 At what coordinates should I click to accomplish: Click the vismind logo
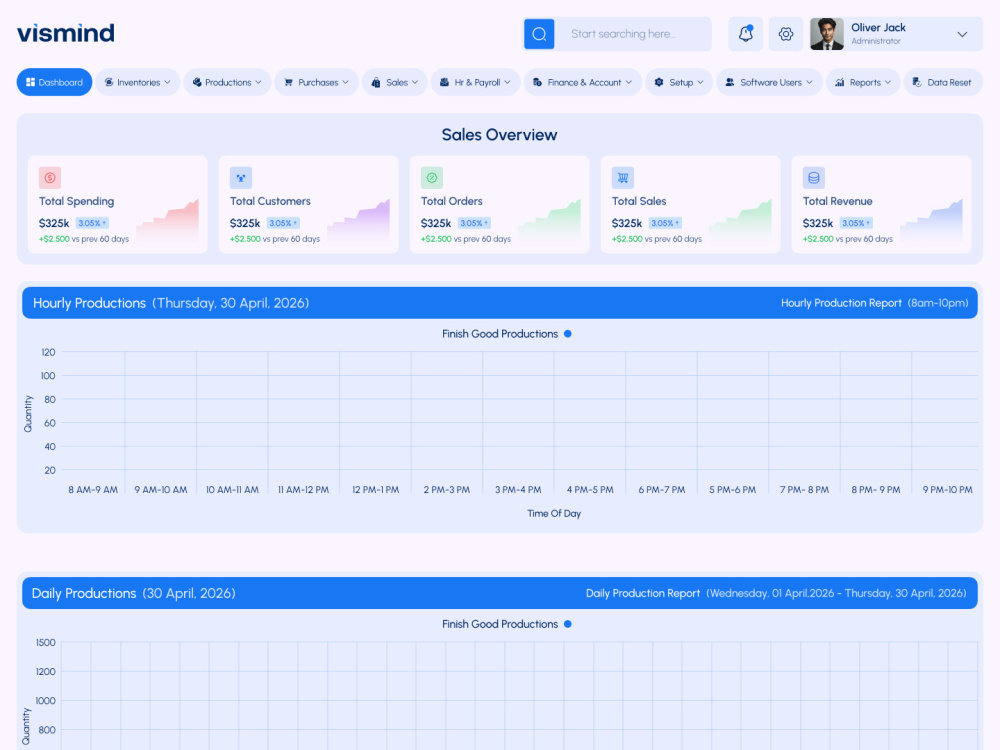[66, 33]
